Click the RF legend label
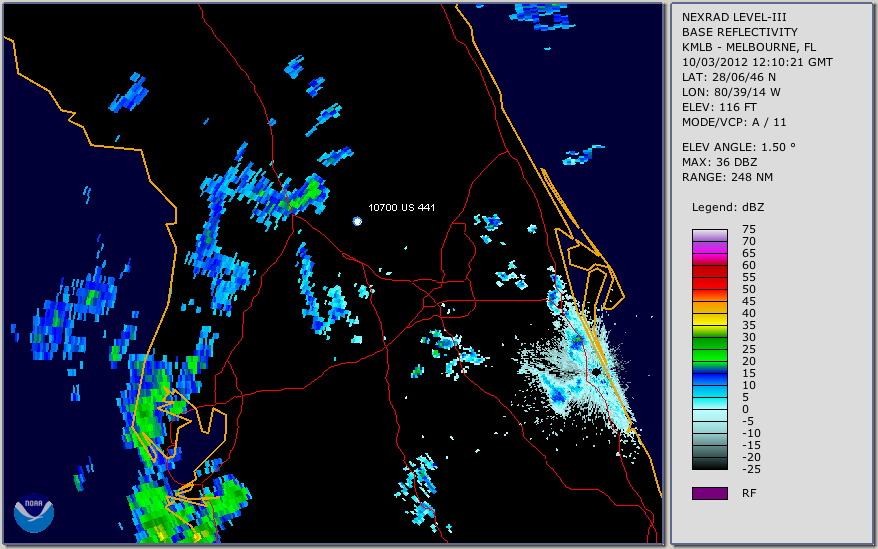 749,493
